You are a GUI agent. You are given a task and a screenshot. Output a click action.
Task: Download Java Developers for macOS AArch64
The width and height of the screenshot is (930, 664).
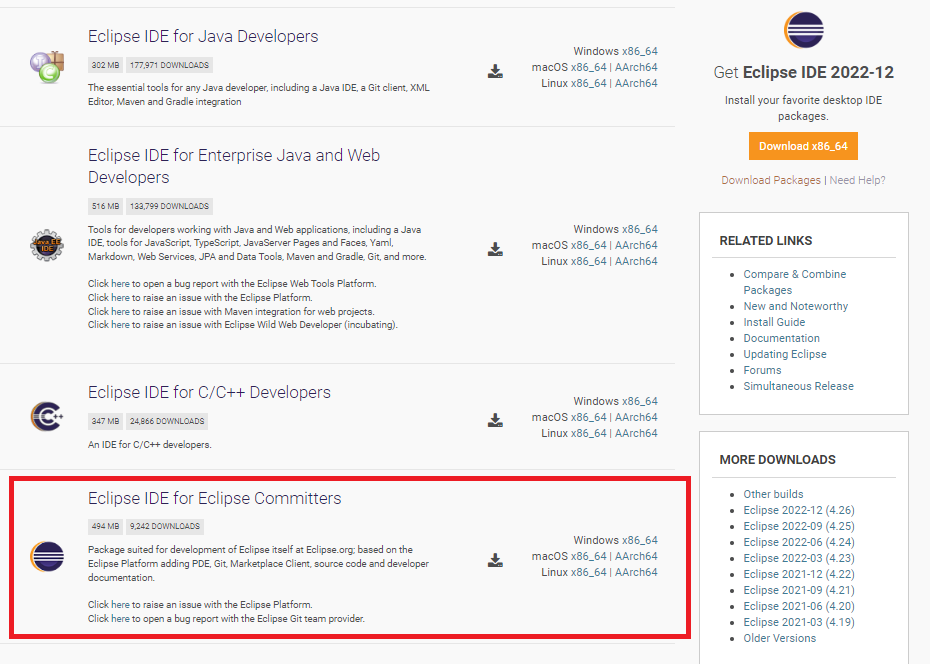click(636, 67)
